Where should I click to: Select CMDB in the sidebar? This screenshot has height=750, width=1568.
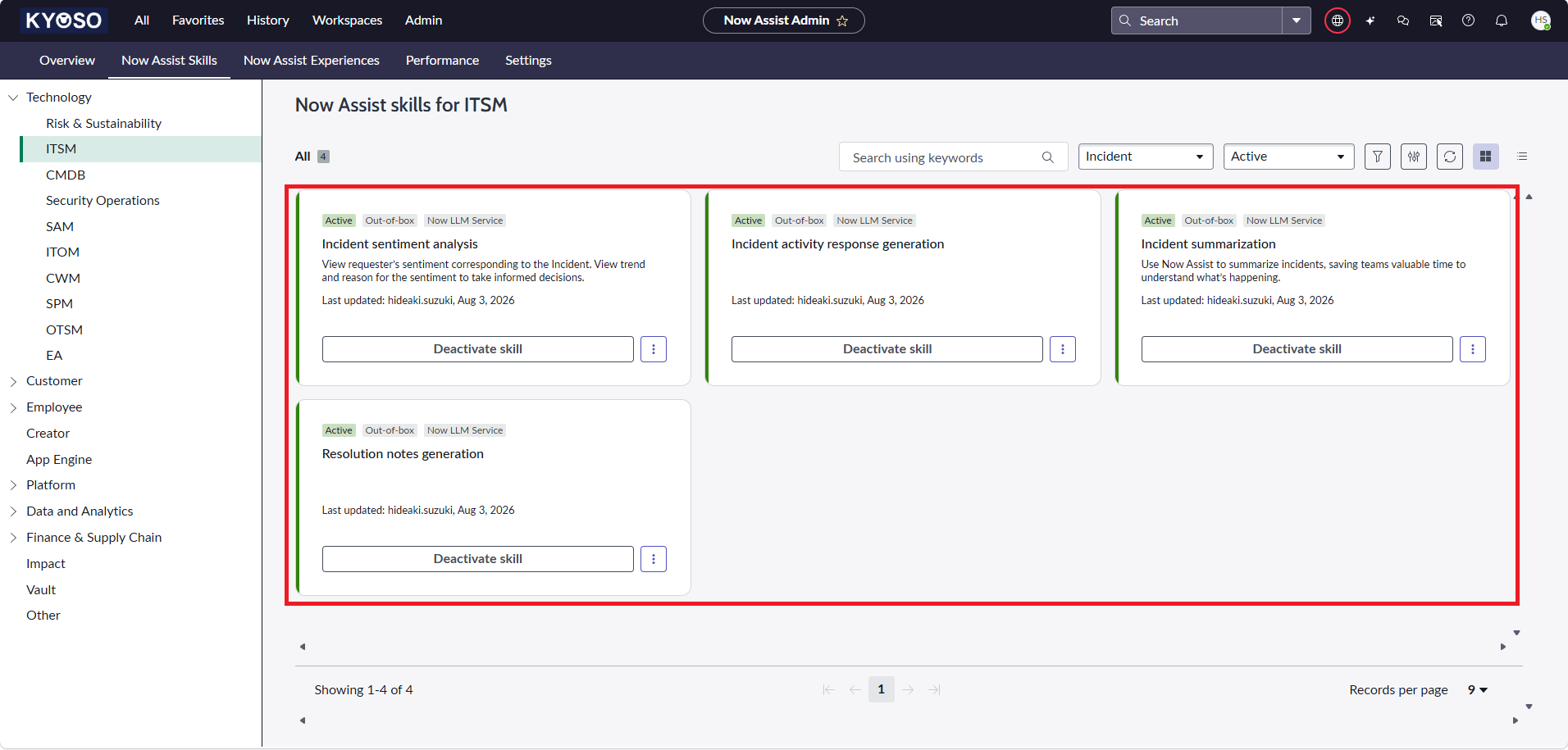tap(66, 175)
